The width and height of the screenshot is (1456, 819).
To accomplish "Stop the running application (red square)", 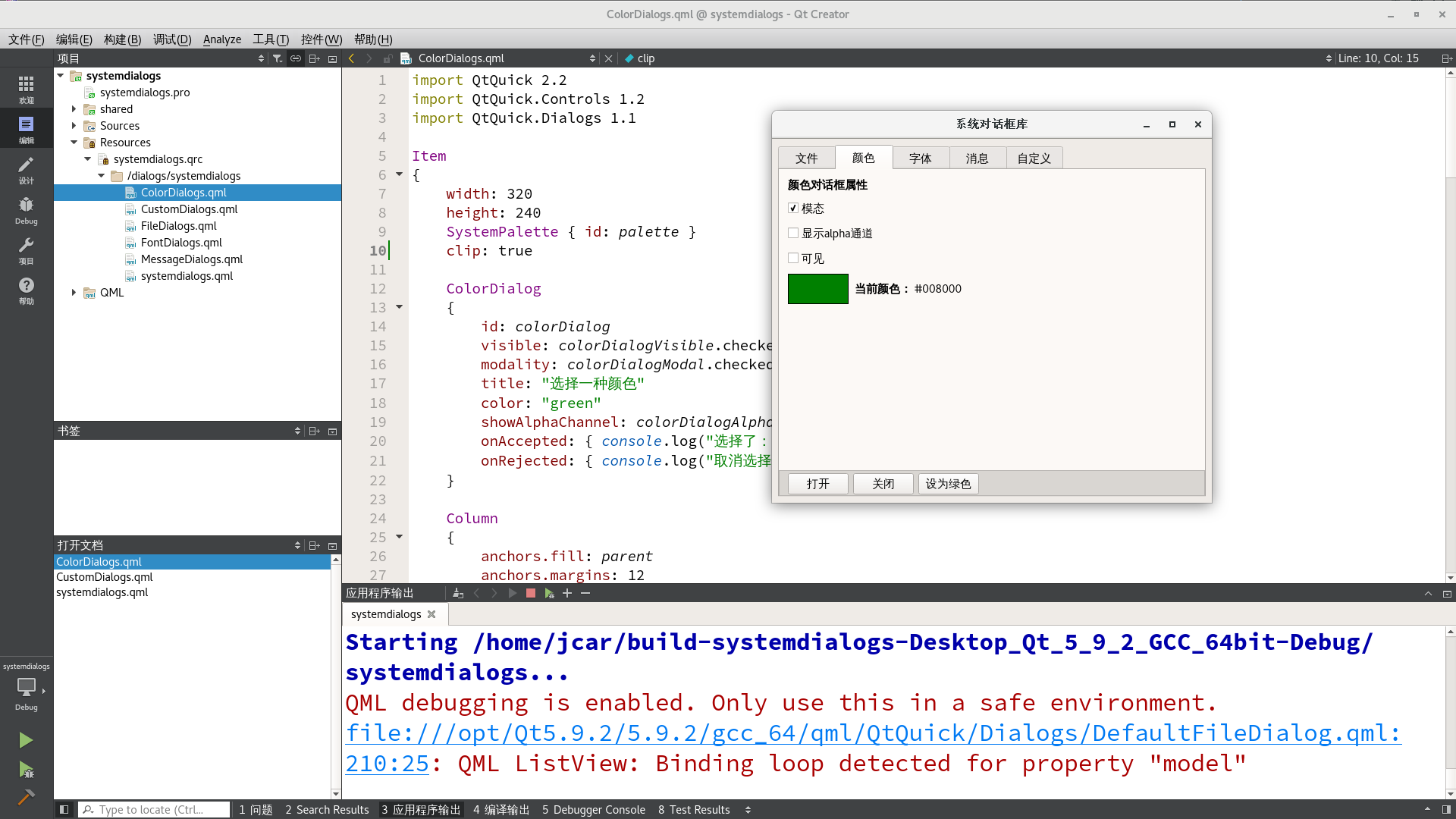I will point(531,593).
